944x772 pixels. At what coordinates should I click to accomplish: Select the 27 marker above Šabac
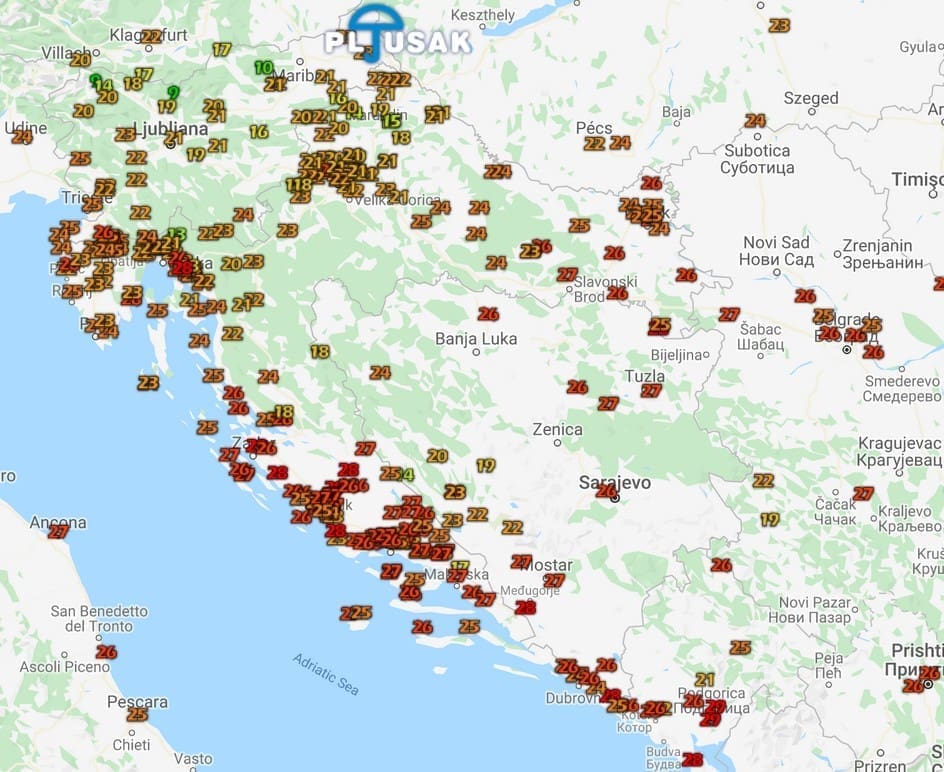tap(729, 314)
